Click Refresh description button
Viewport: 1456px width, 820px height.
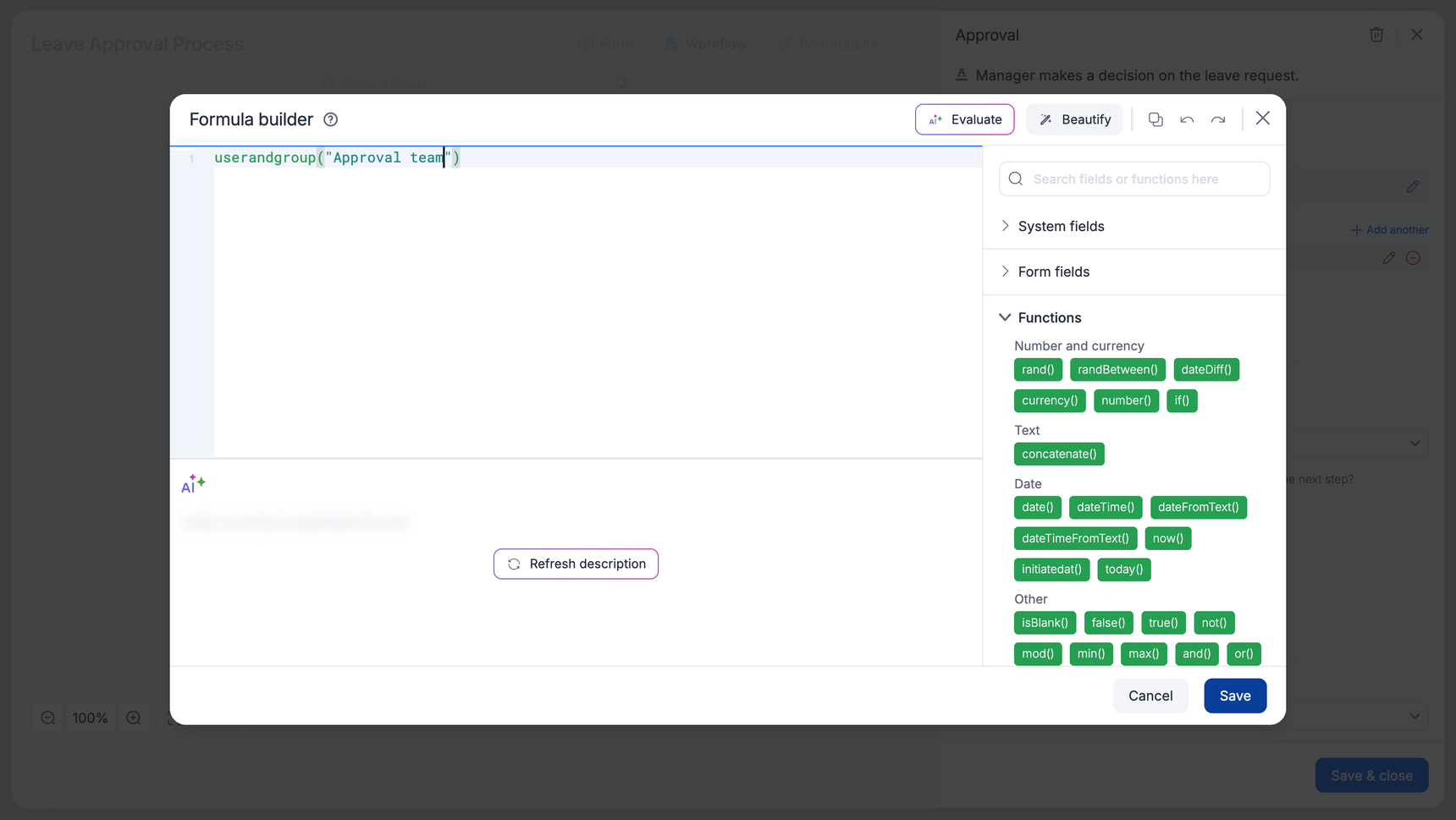pyautogui.click(x=576, y=564)
